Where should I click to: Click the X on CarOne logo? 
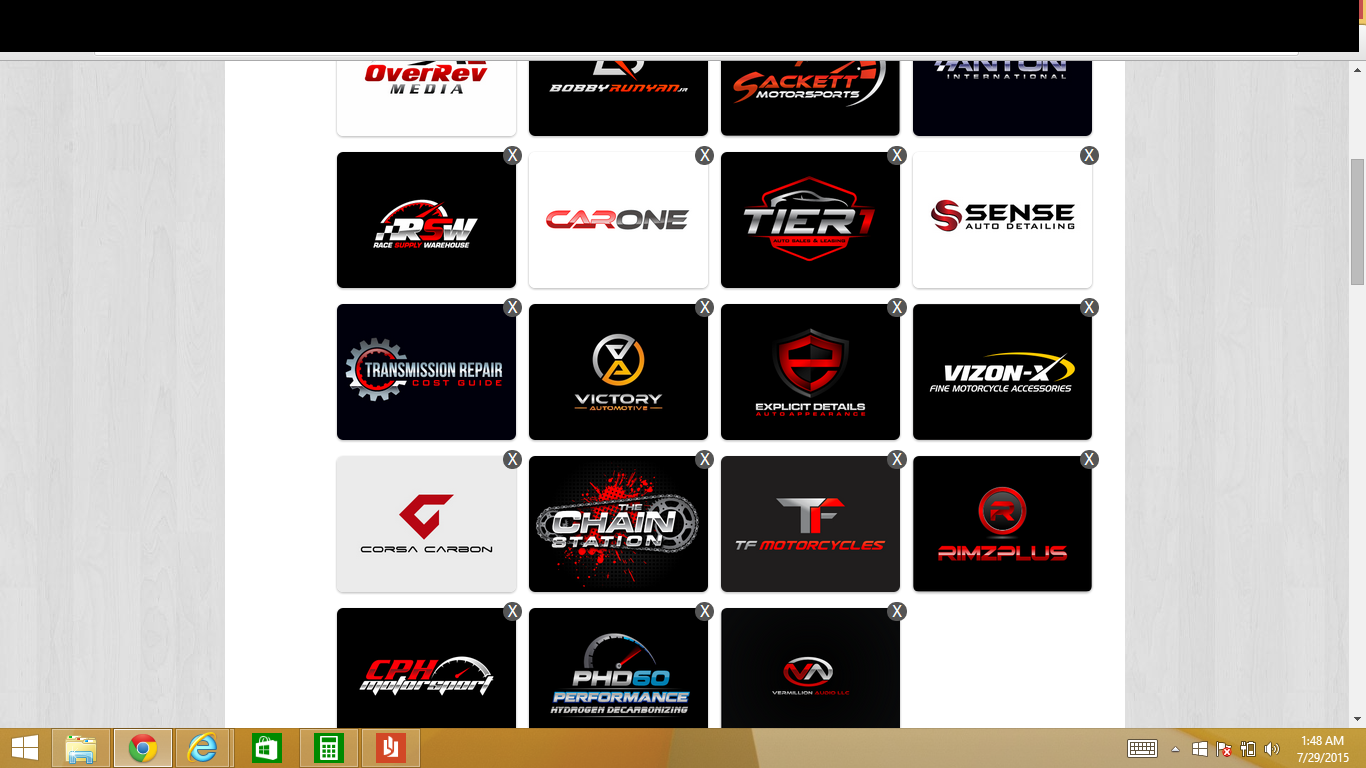(704, 155)
